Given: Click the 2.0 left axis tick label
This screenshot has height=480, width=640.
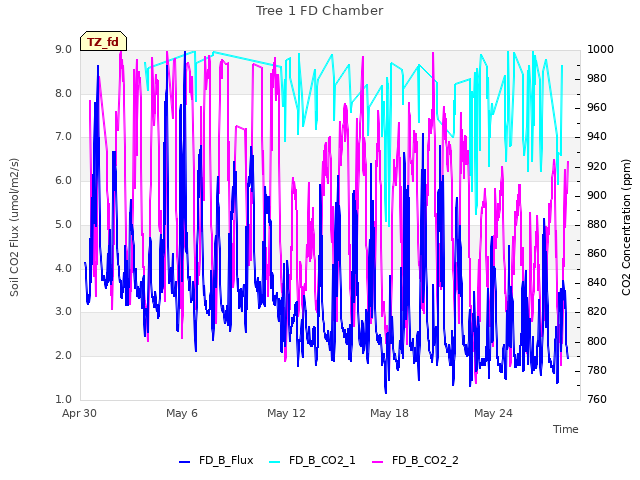Looking at the screenshot, I should tap(63, 356).
